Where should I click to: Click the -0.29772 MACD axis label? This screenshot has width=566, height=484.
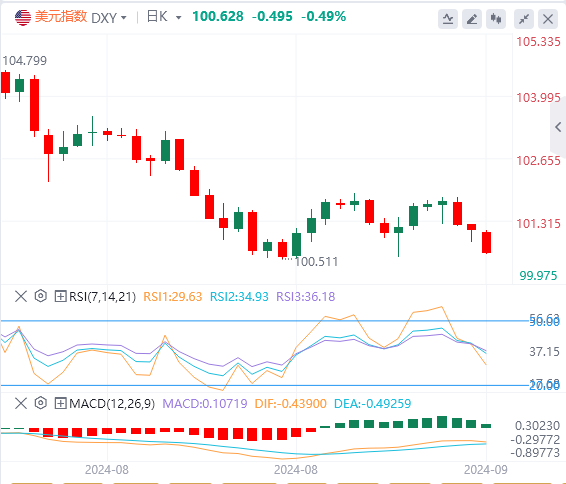[535, 440]
